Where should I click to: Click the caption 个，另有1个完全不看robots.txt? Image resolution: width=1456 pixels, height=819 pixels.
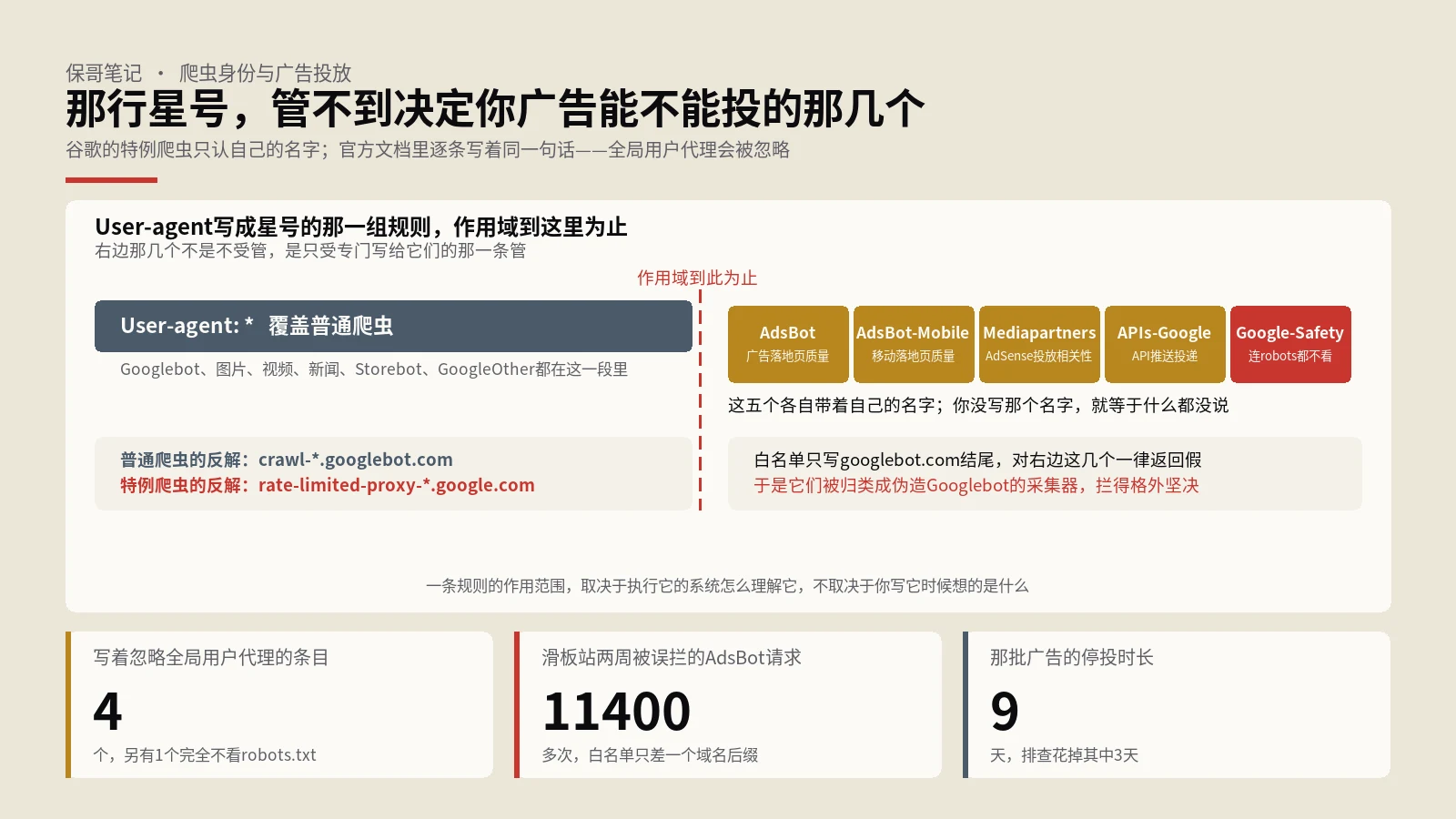click(x=205, y=754)
